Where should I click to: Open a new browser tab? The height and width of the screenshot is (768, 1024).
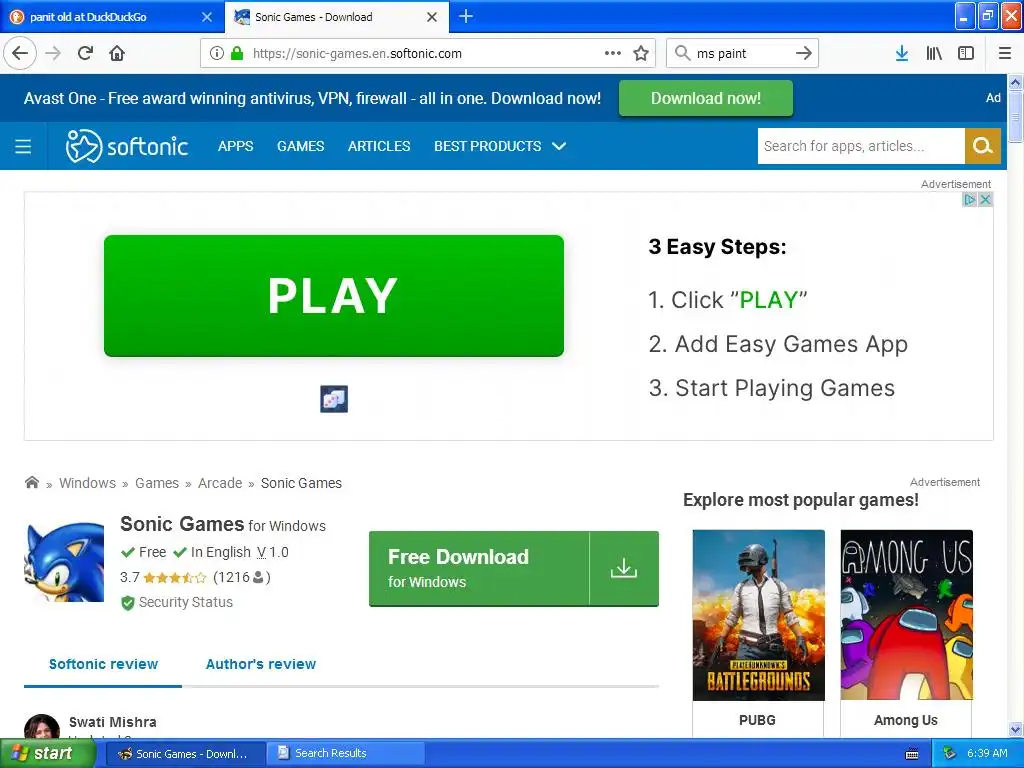tap(466, 16)
